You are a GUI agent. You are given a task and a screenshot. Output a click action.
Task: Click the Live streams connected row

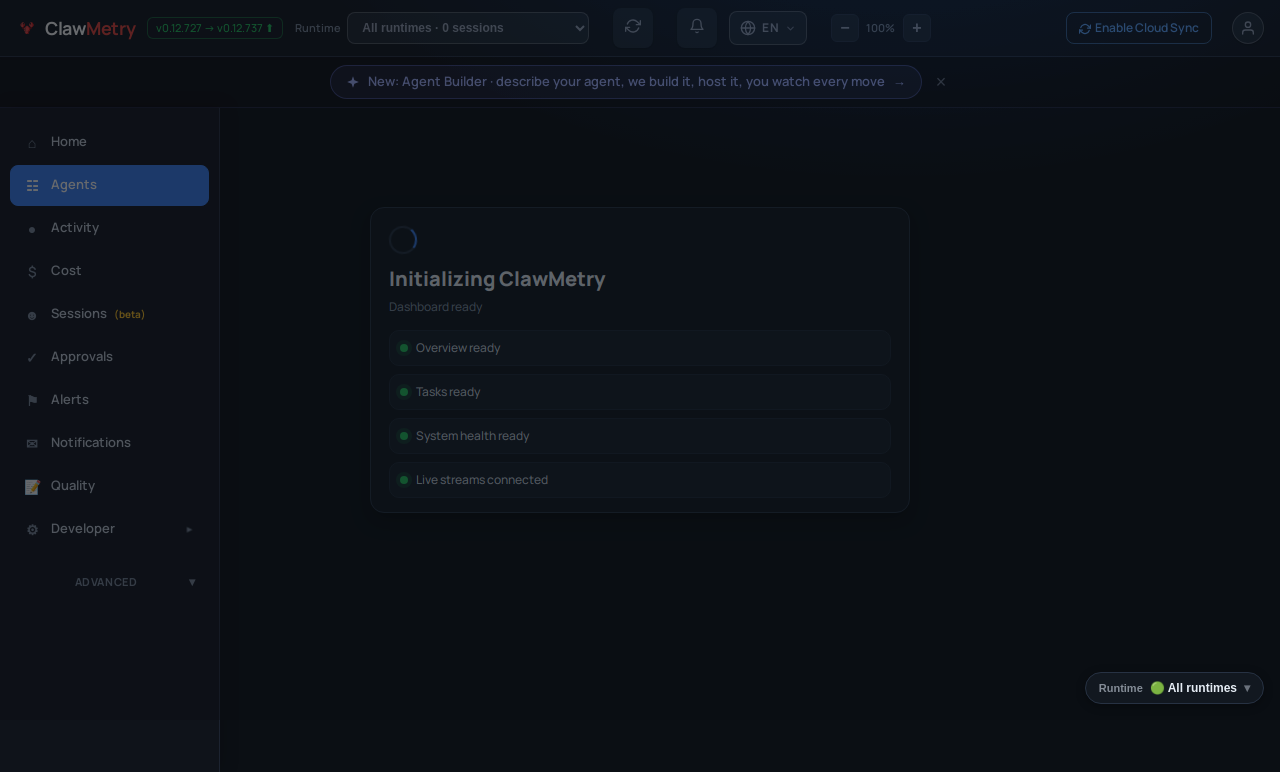pos(640,480)
